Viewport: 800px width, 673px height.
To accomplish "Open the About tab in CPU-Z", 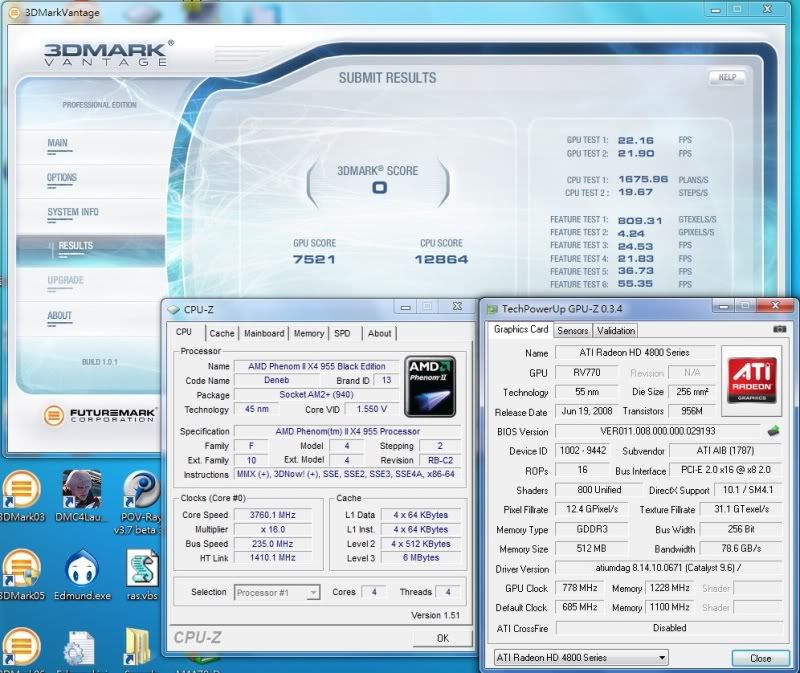I will tap(380, 333).
